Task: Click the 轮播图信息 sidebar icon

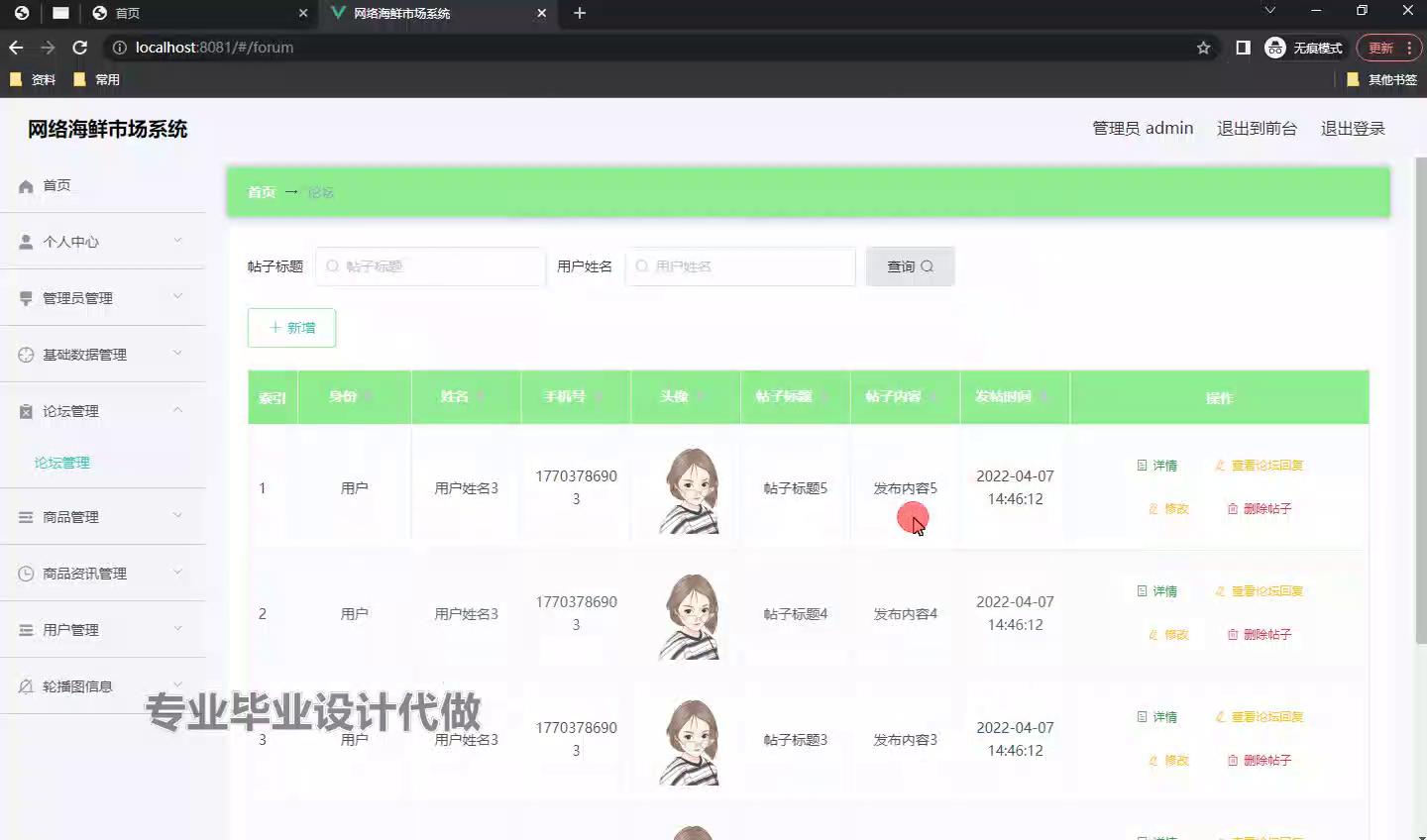Action: 26,686
